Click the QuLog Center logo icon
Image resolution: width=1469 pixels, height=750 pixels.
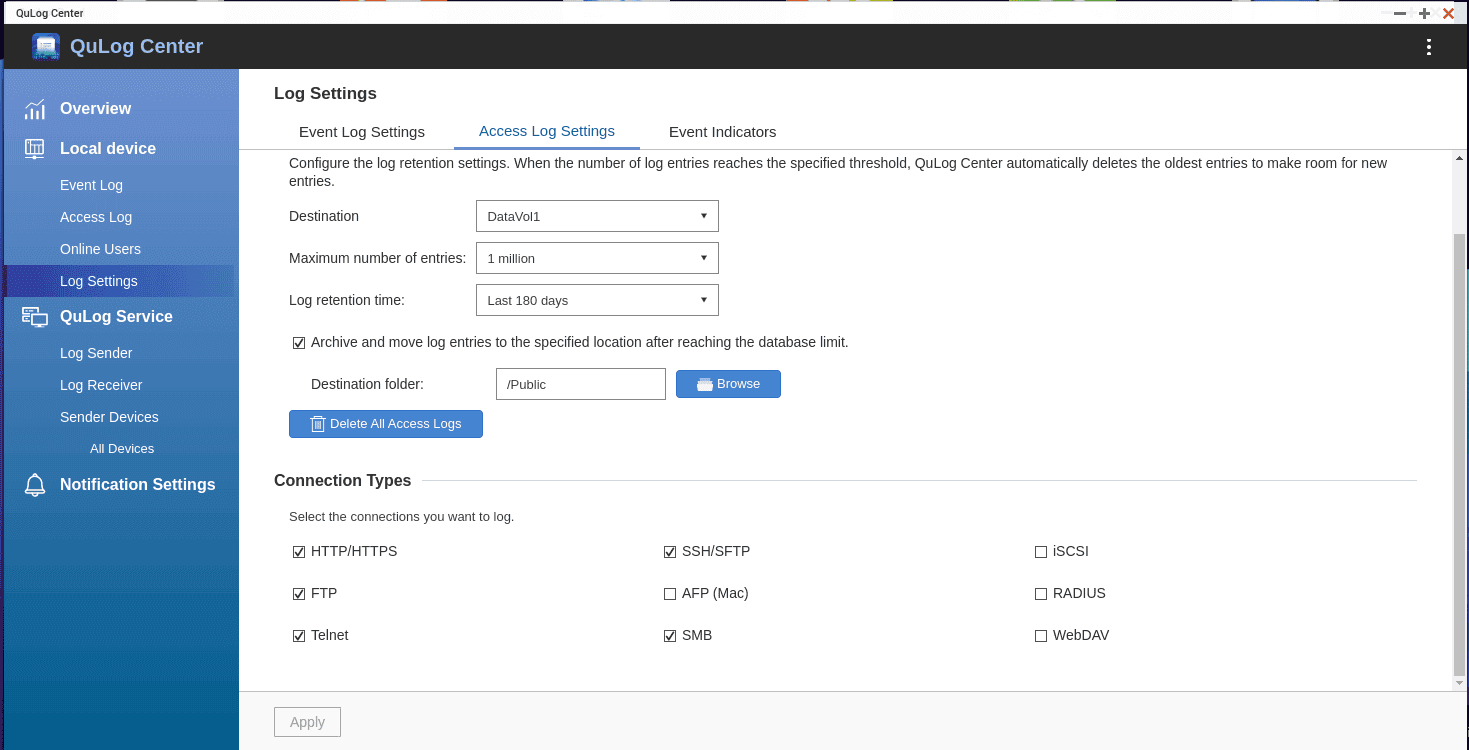tap(46, 47)
